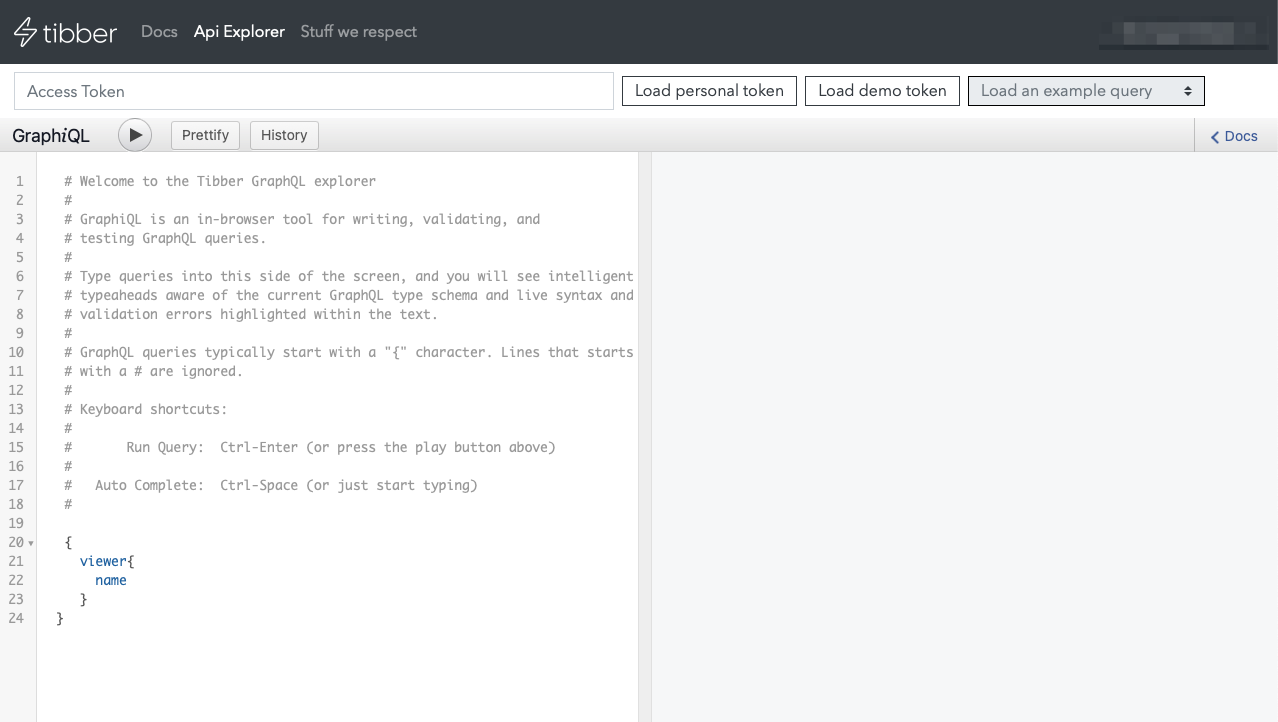Focus the Access Token input field
Image resolution: width=1278 pixels, height=722 pixels.
(x=313, y=91)
